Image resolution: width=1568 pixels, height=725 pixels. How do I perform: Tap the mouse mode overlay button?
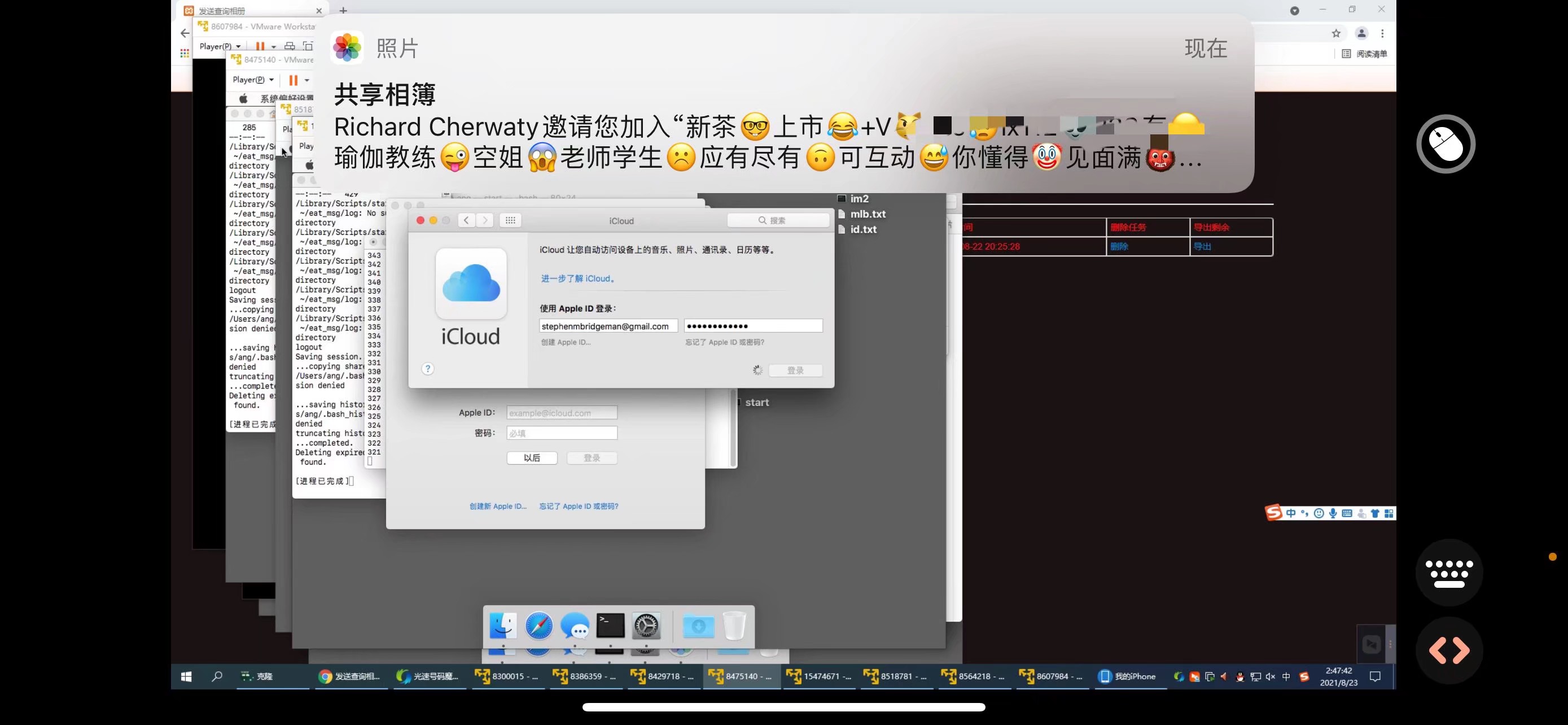[x=1446, y=145]
